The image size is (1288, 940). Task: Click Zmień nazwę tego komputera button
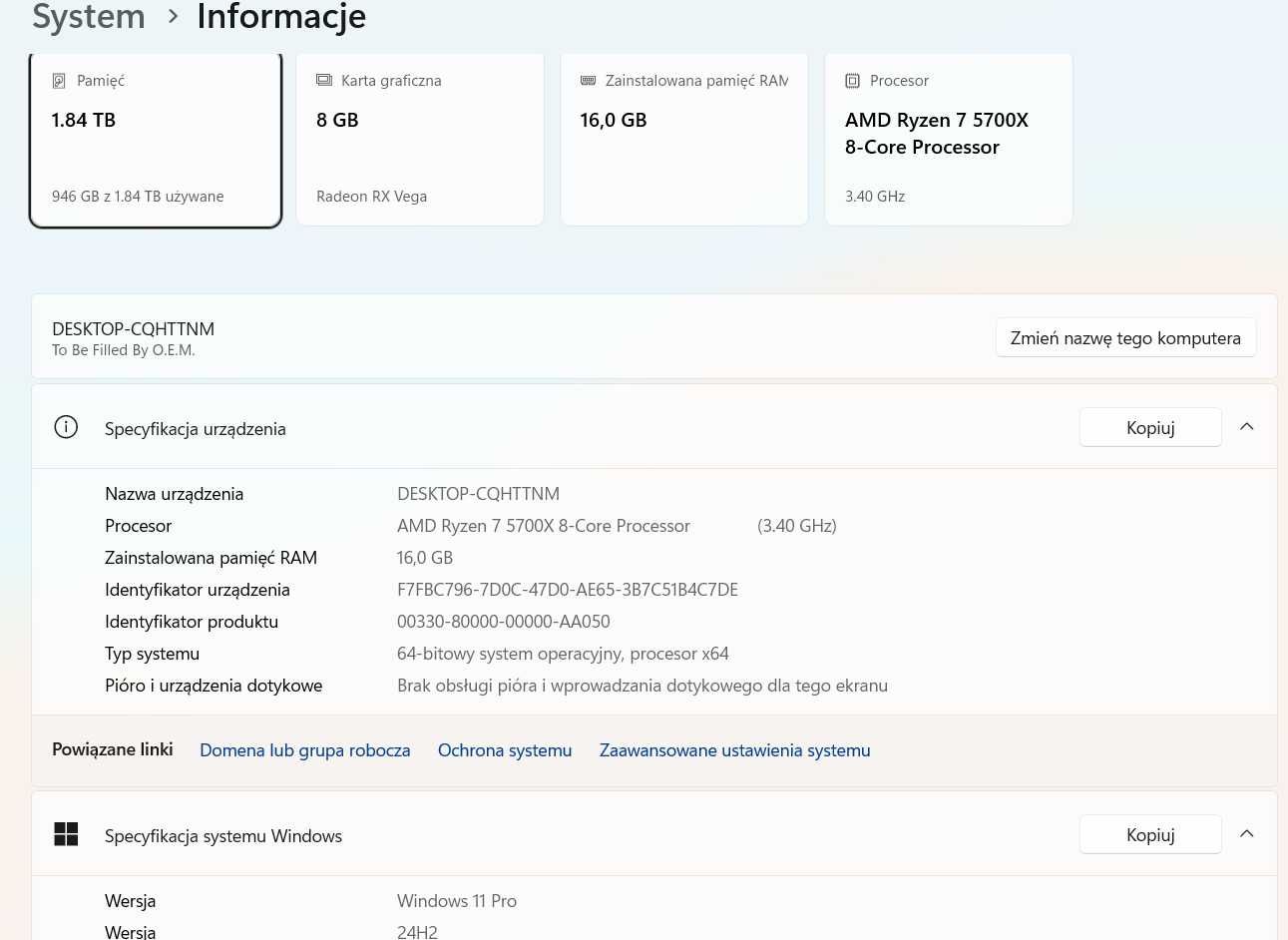tap(1125, 338)
